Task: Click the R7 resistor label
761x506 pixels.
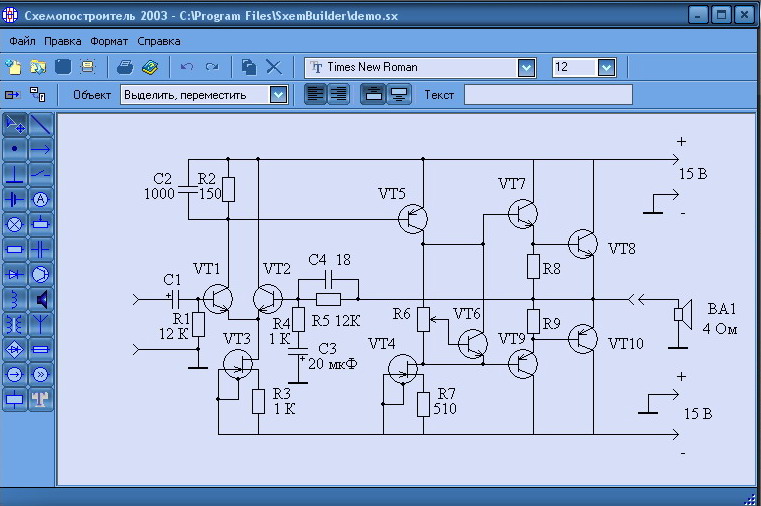Action: click(x=446, y=393)
